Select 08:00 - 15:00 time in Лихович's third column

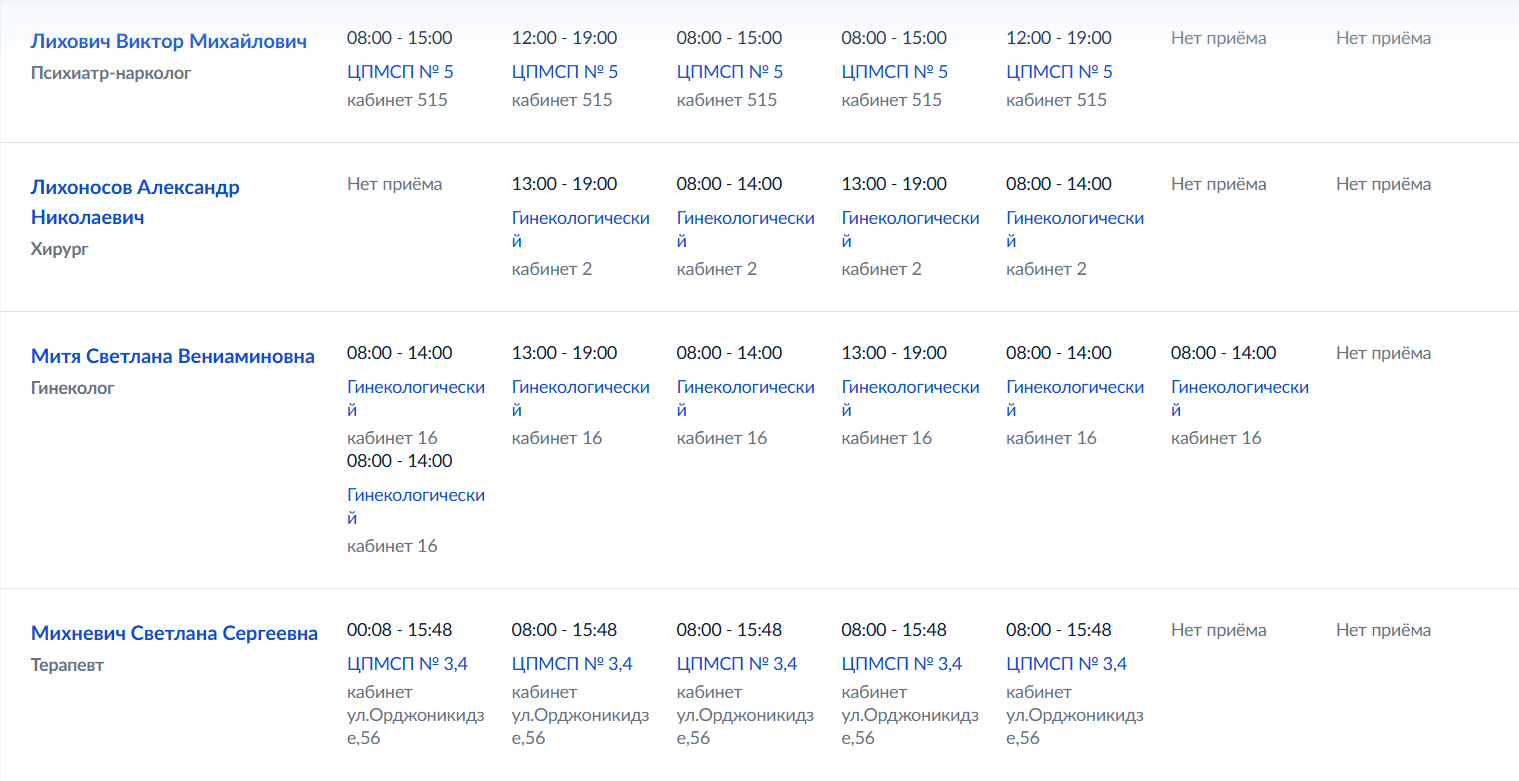point(729,38)
